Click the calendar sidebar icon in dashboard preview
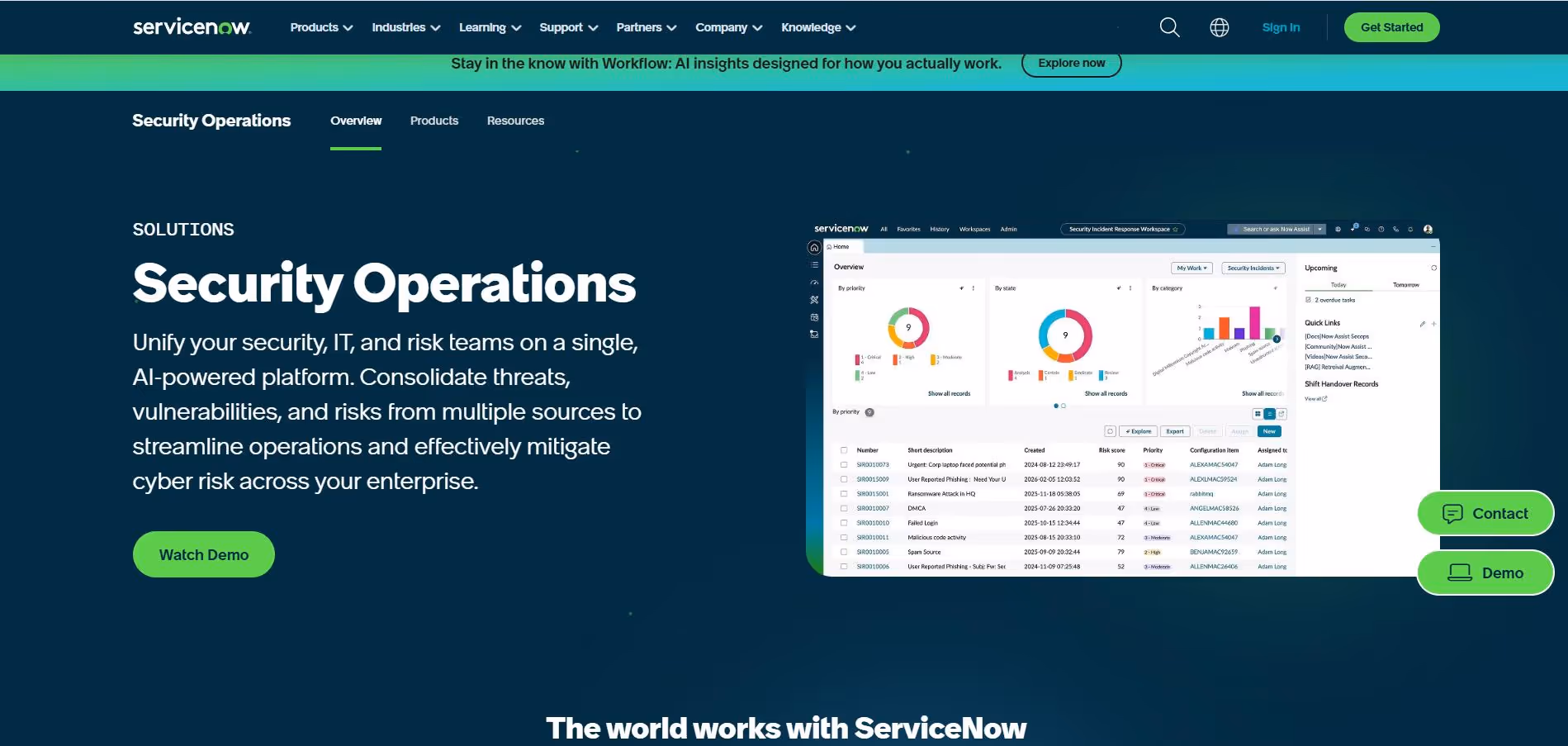This screenshot has width=1568, height=746. (x=814, y=317)
